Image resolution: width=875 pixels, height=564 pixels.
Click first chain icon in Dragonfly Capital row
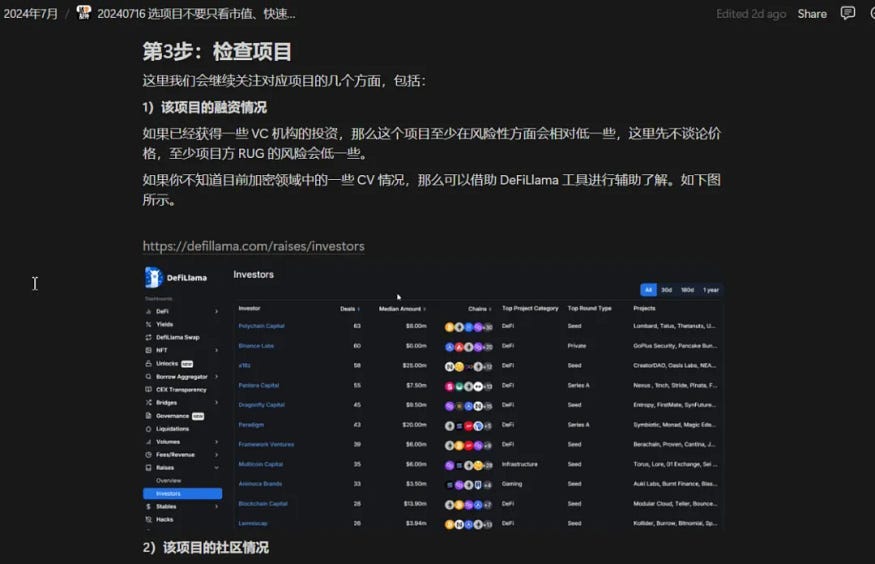click(449, 406)
